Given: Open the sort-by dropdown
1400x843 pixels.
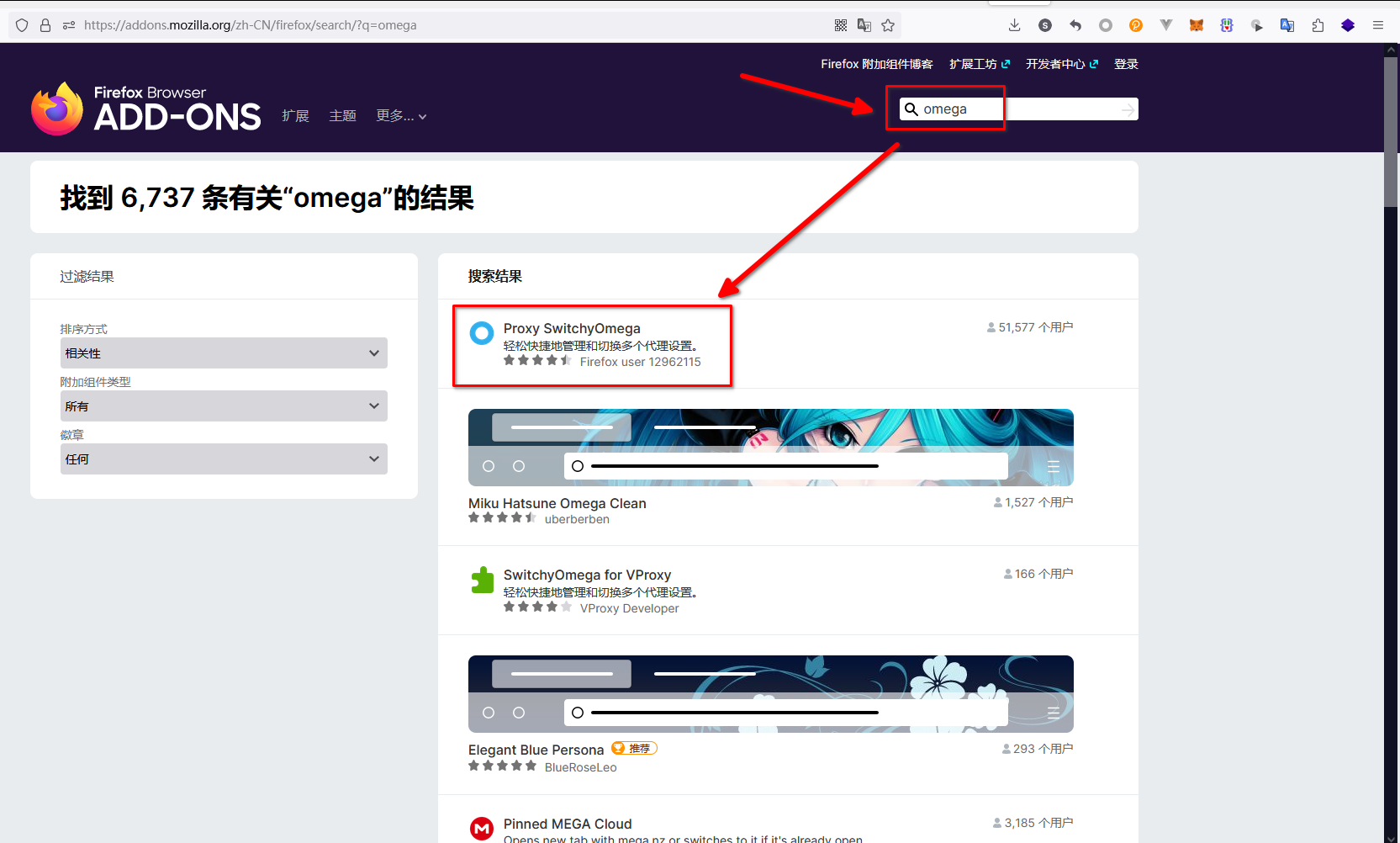Looking at the screenshot, I should pos(224,353).
